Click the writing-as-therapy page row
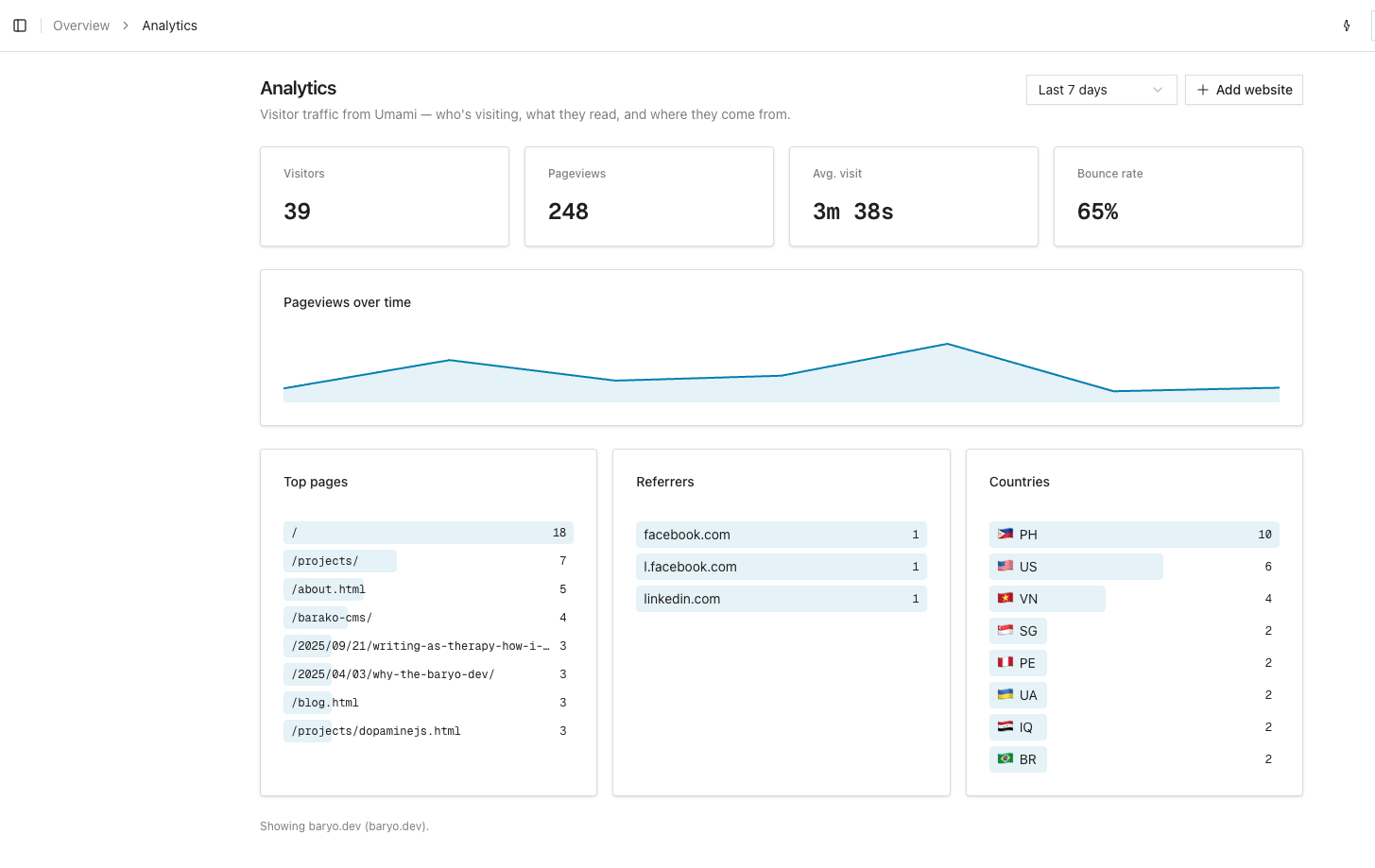Viewport: 1375px width, 868px height. click(428, 646)
